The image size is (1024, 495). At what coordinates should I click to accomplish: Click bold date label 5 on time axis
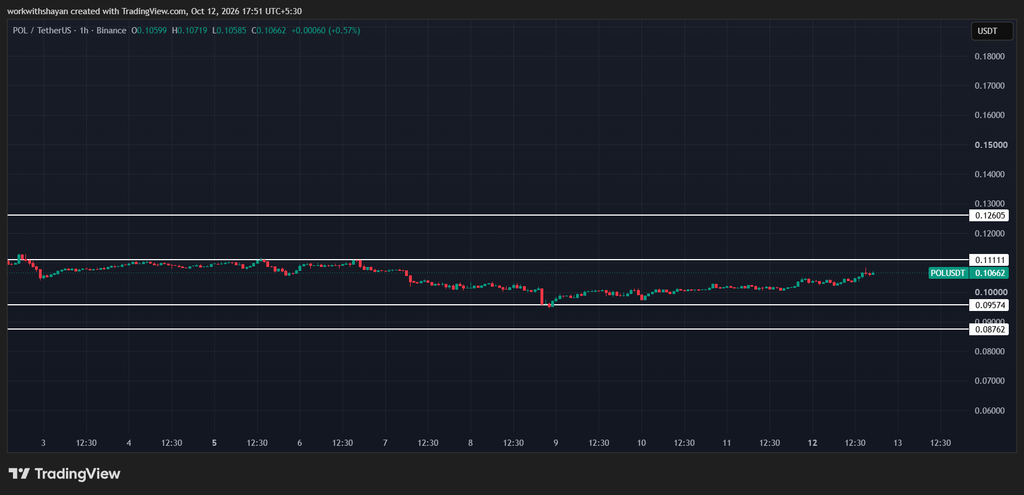coord(214,443)
